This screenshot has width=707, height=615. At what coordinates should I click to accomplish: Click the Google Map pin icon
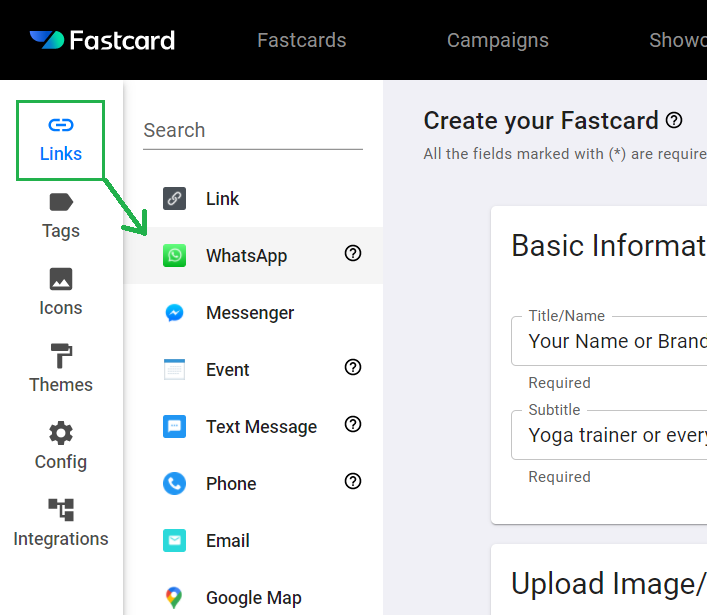174,598
